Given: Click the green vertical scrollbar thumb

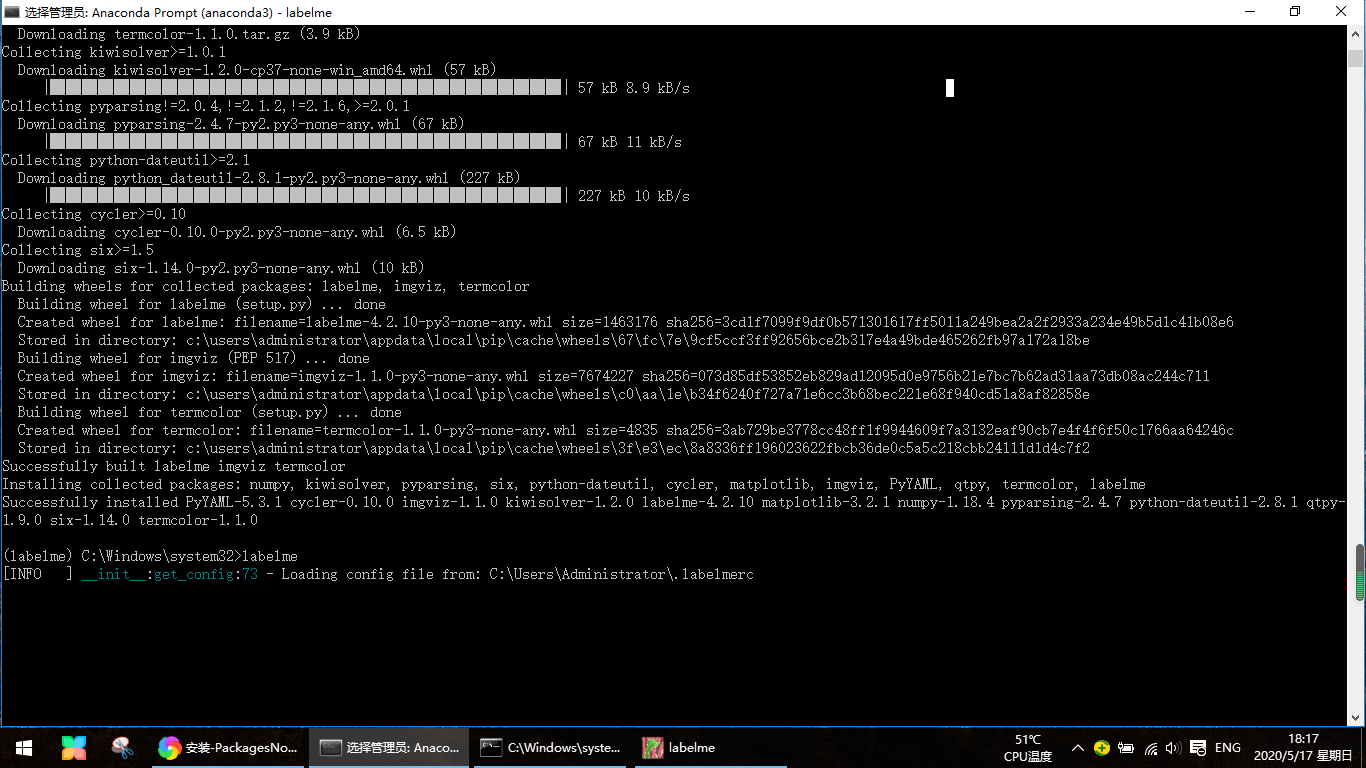Looking at the screenshot, I should [x=1359, y=573].
